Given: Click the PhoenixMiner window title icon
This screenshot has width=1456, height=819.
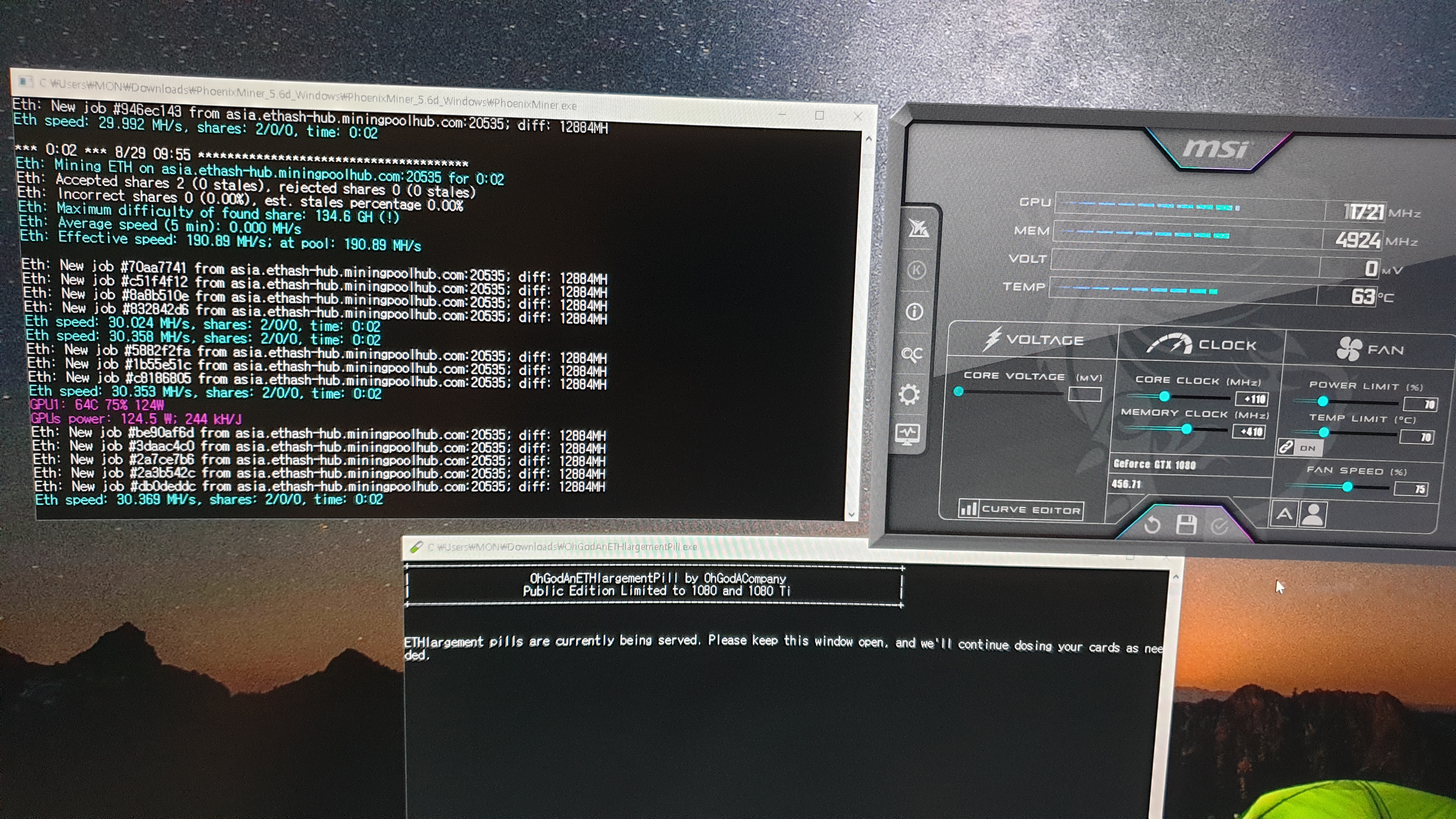Looking at the screenshot, I should pyautogui.click(x=25, y=81).
